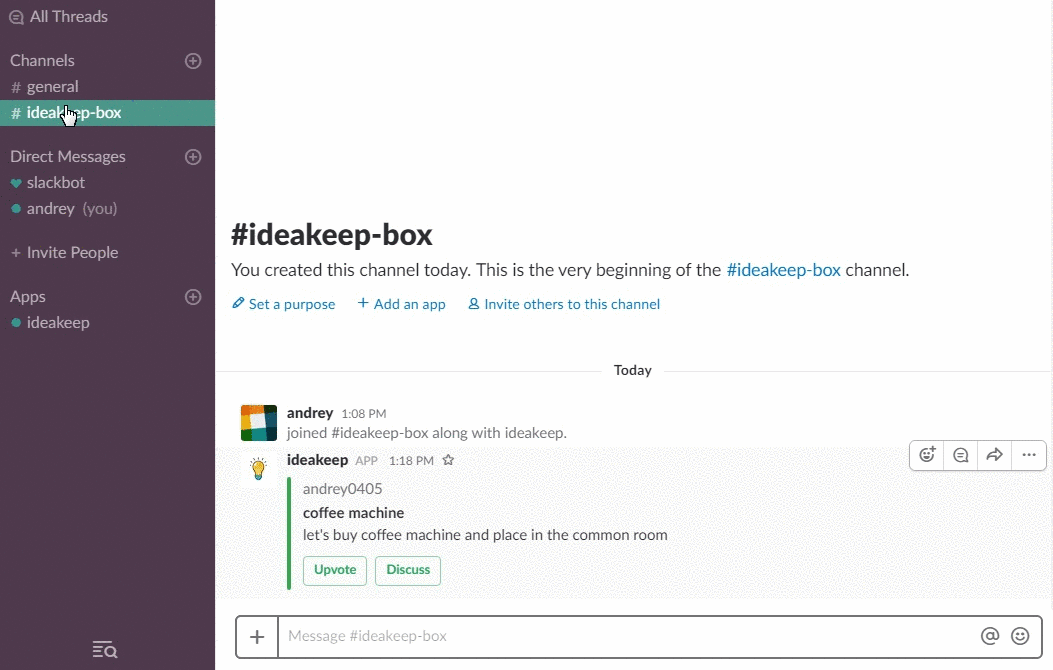Insert a mention with the @ icon

coord(990,636)
